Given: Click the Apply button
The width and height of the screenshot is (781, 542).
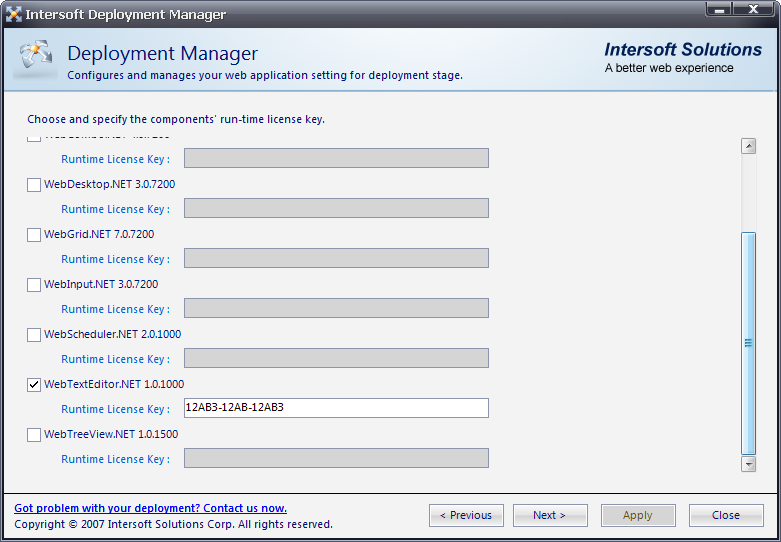Looking at the screenshot, I should click(x=638, y=515).
